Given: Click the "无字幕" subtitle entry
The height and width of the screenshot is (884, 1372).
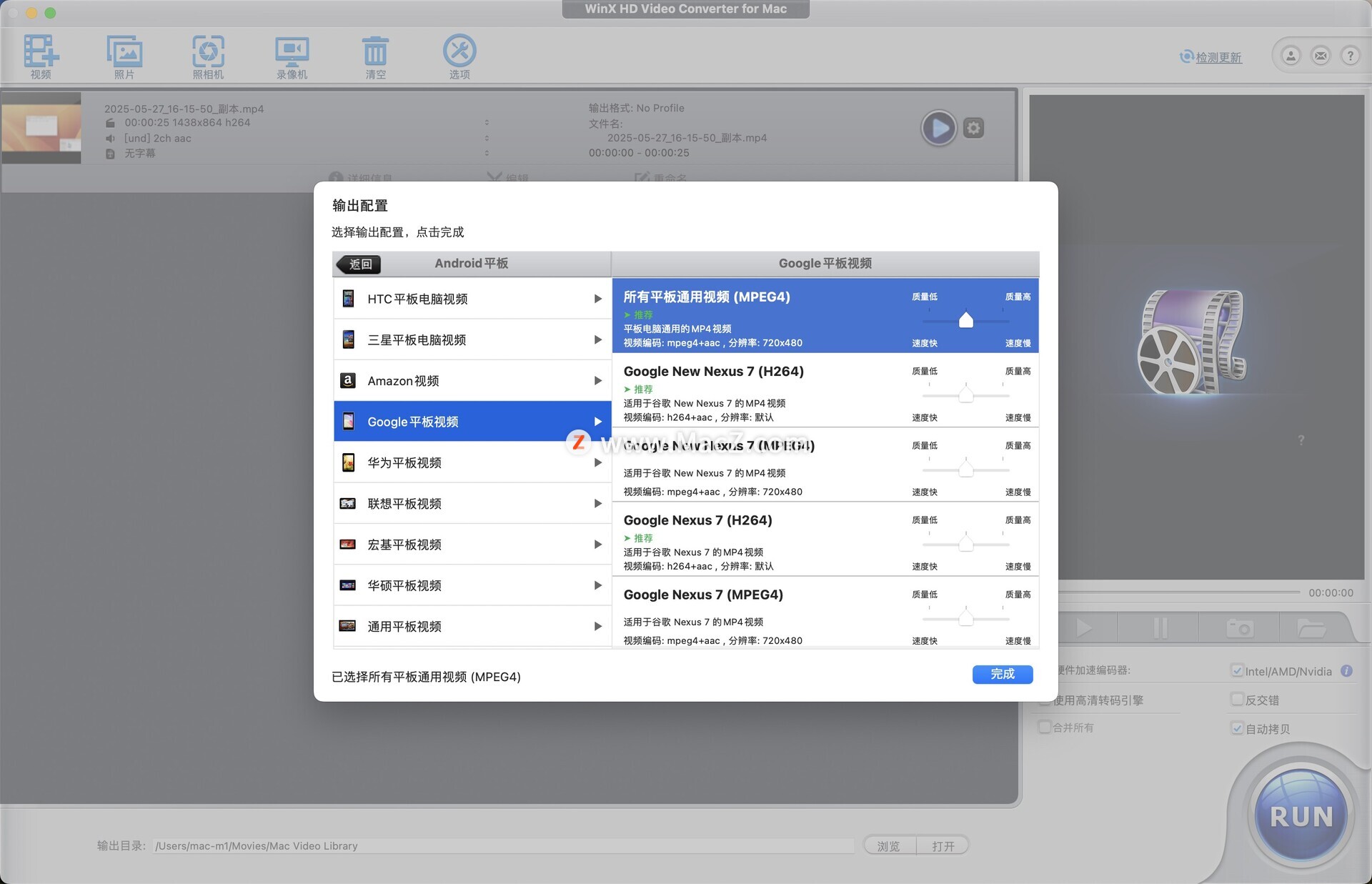Looking at the screenshot, I should pyautogui.click(x=139, y=153).
